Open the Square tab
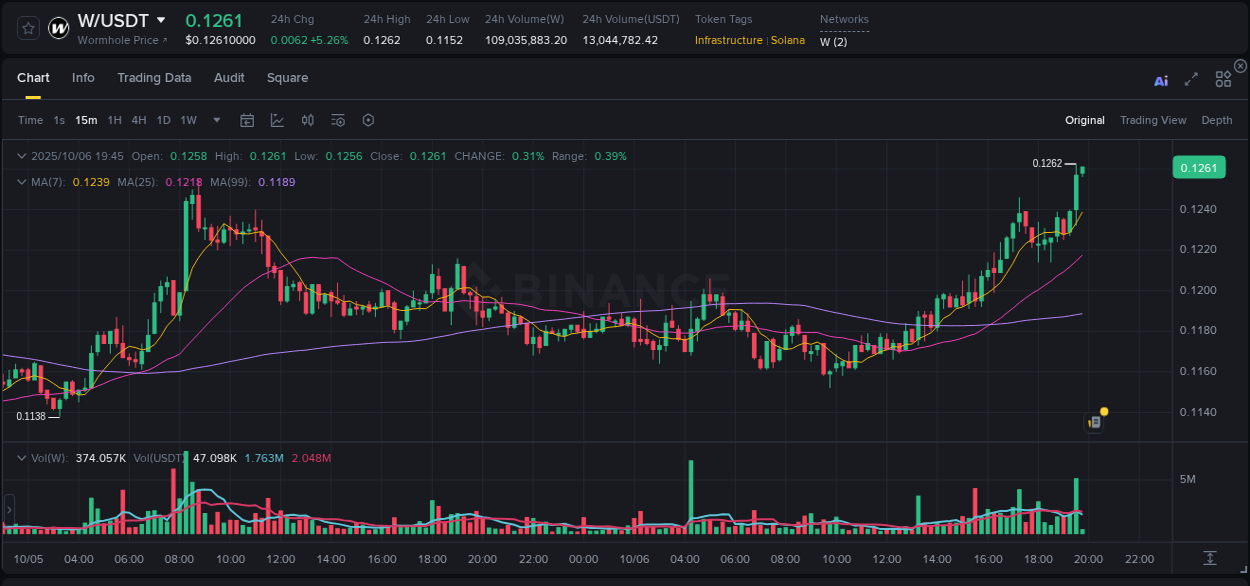 tap(287, 77)
